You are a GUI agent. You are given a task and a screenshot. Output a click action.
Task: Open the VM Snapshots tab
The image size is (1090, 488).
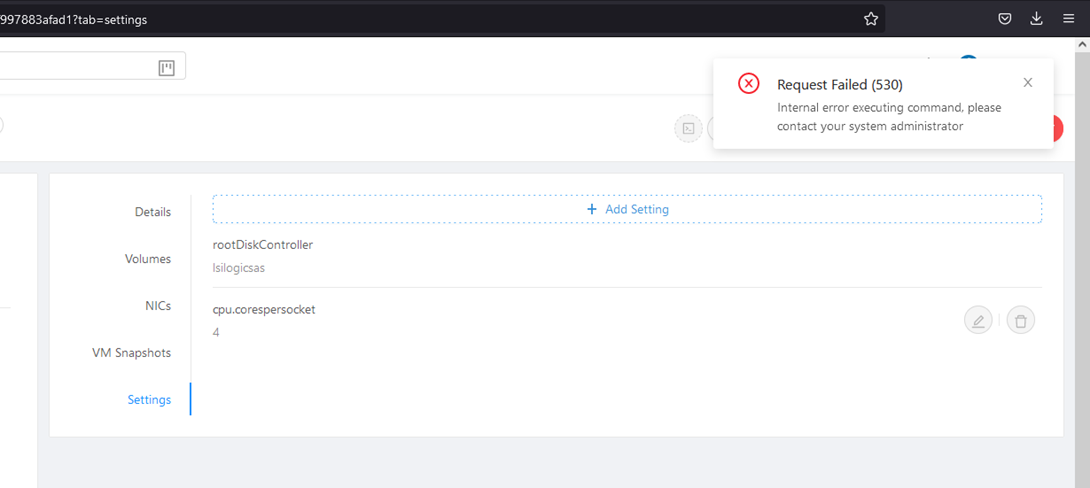(x=131, y=352)
